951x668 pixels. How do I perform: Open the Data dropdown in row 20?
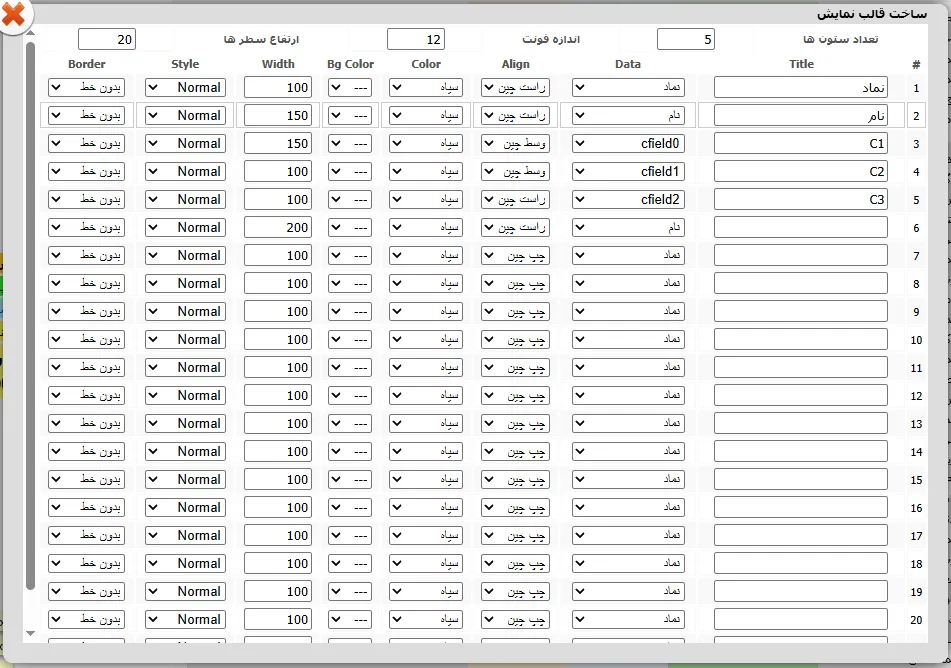(x=628, y=619)
